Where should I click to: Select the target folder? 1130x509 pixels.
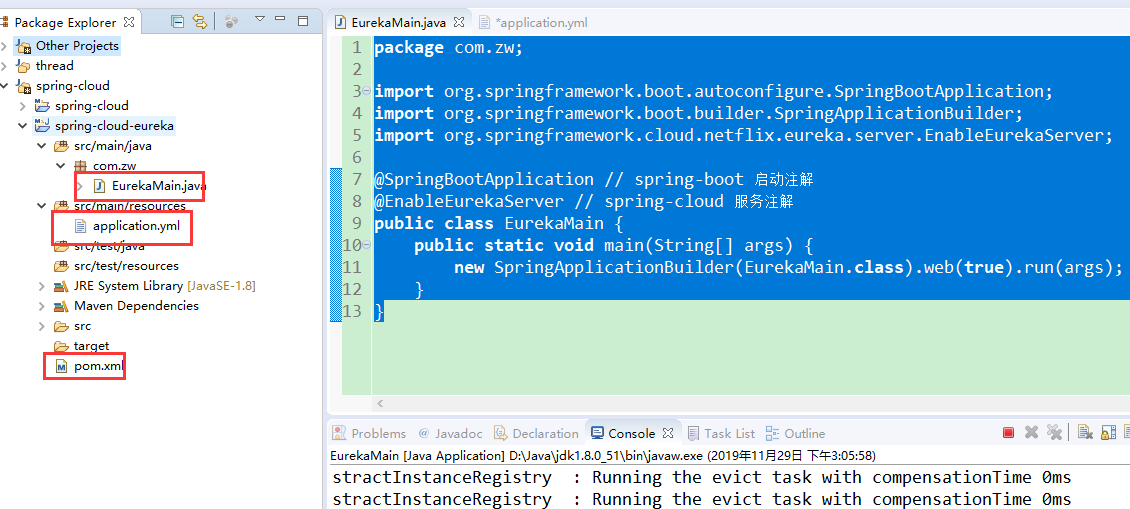click(92, 347)
